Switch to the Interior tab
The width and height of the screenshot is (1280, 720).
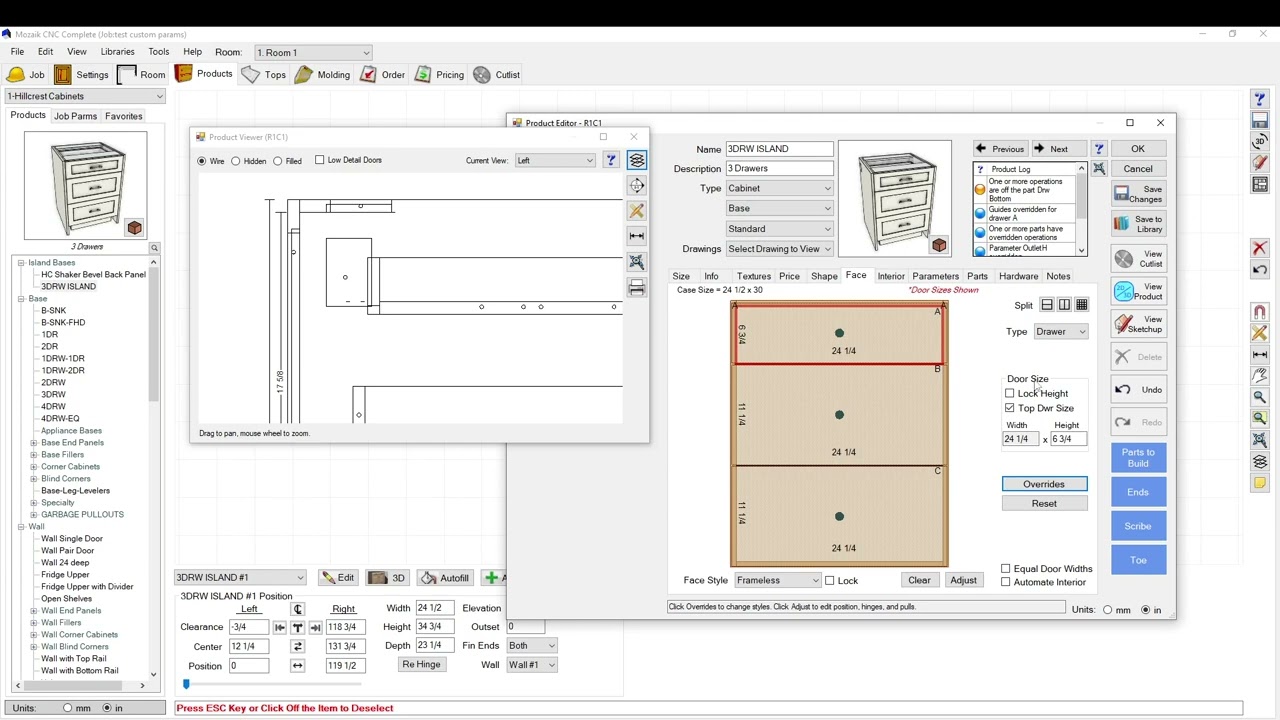coord(891,276)
